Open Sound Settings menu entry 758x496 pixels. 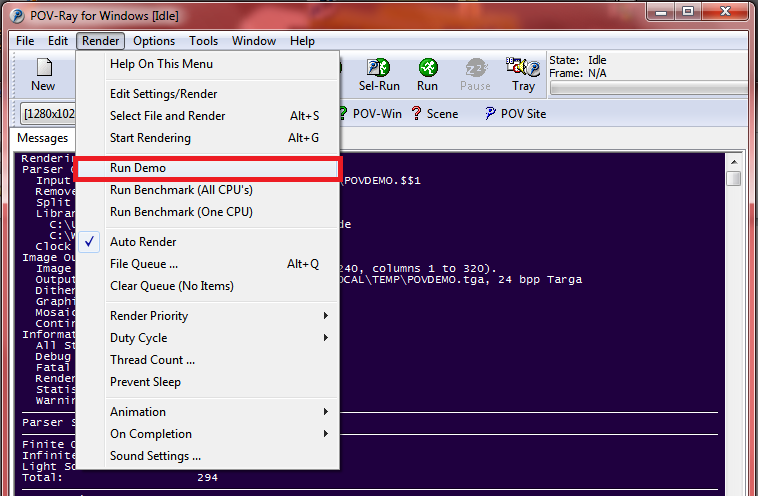pyautogui.click(x=208, y=456)
